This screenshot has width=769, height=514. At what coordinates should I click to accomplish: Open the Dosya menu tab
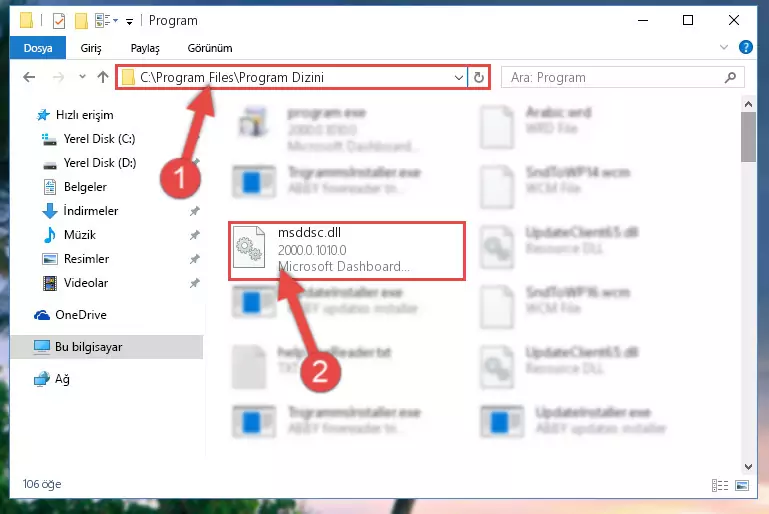[38, 48]
